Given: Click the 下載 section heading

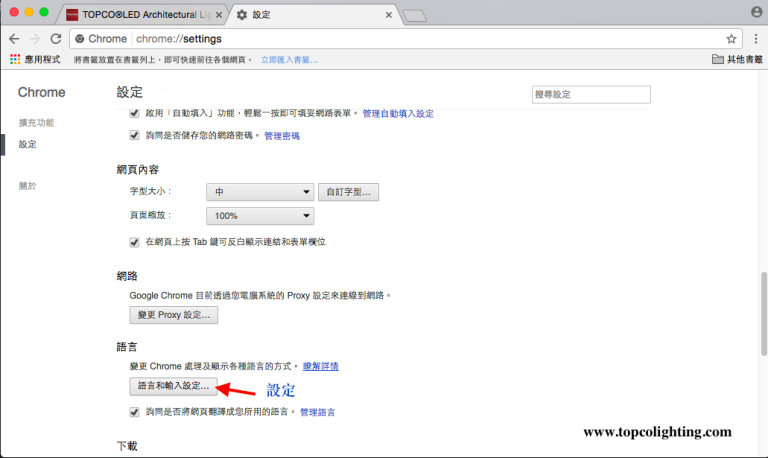Looking at the screenshot, I should [x=127, y=446].
